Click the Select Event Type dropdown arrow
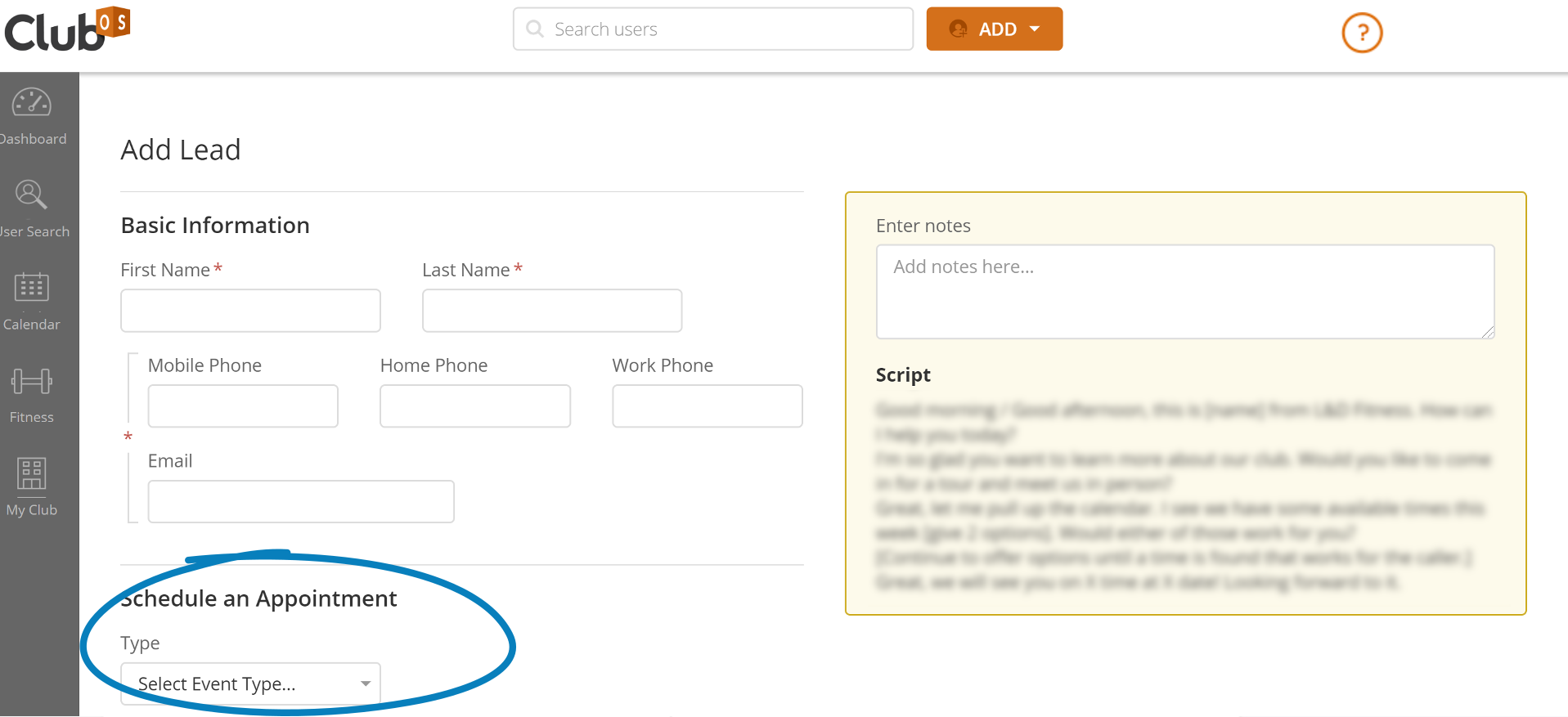 pos(366,683)
